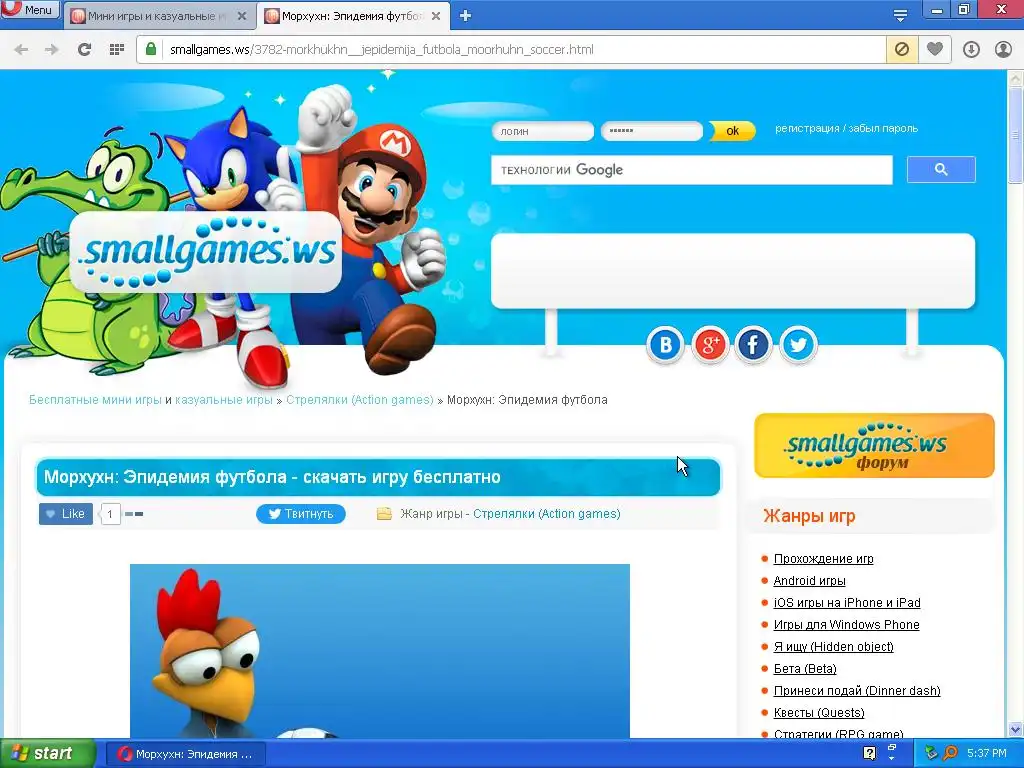
Task: Open the Facebook social icon
Action: click(753, 345)
